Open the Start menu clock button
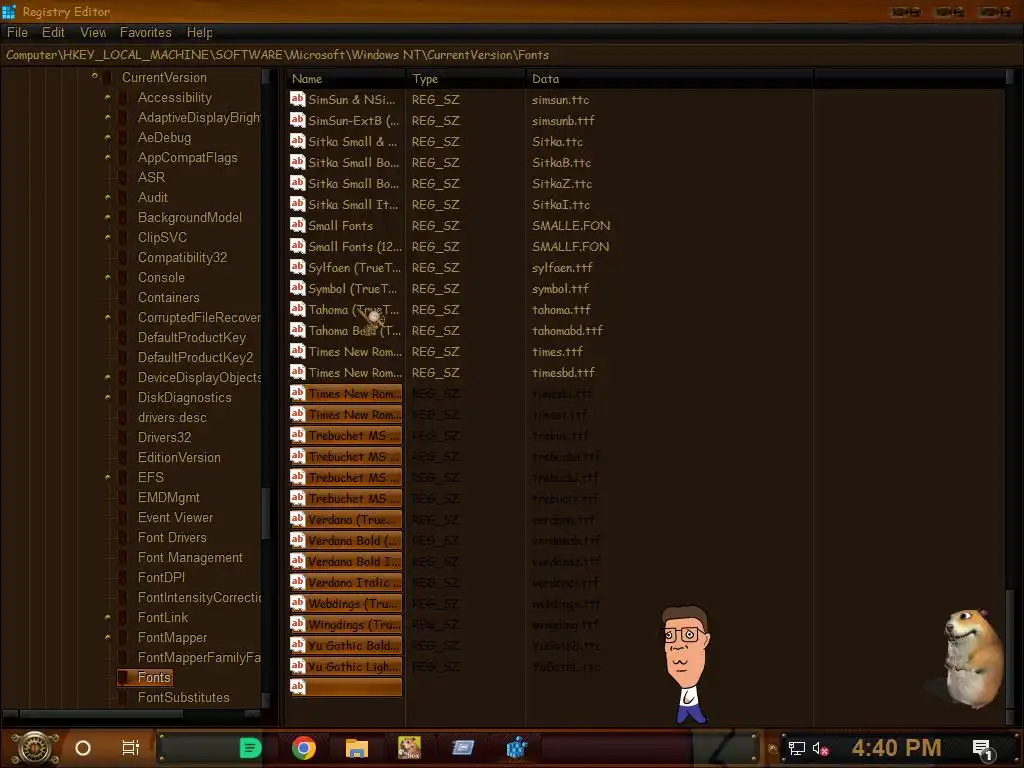This screenshot has width=1024, height=768. 34,748
